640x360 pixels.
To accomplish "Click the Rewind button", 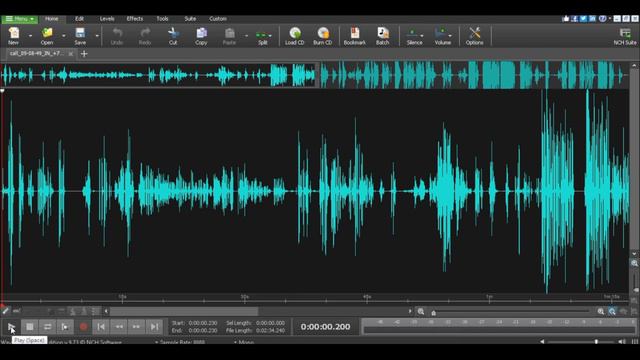I will (x=119, y=327).
